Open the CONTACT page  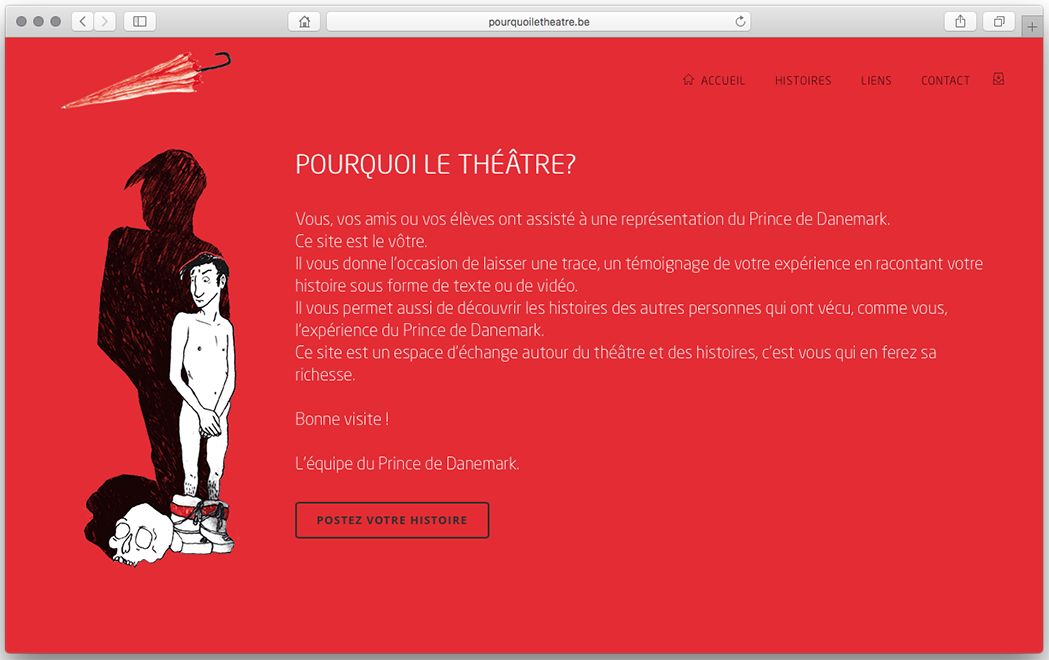(945, 81)
